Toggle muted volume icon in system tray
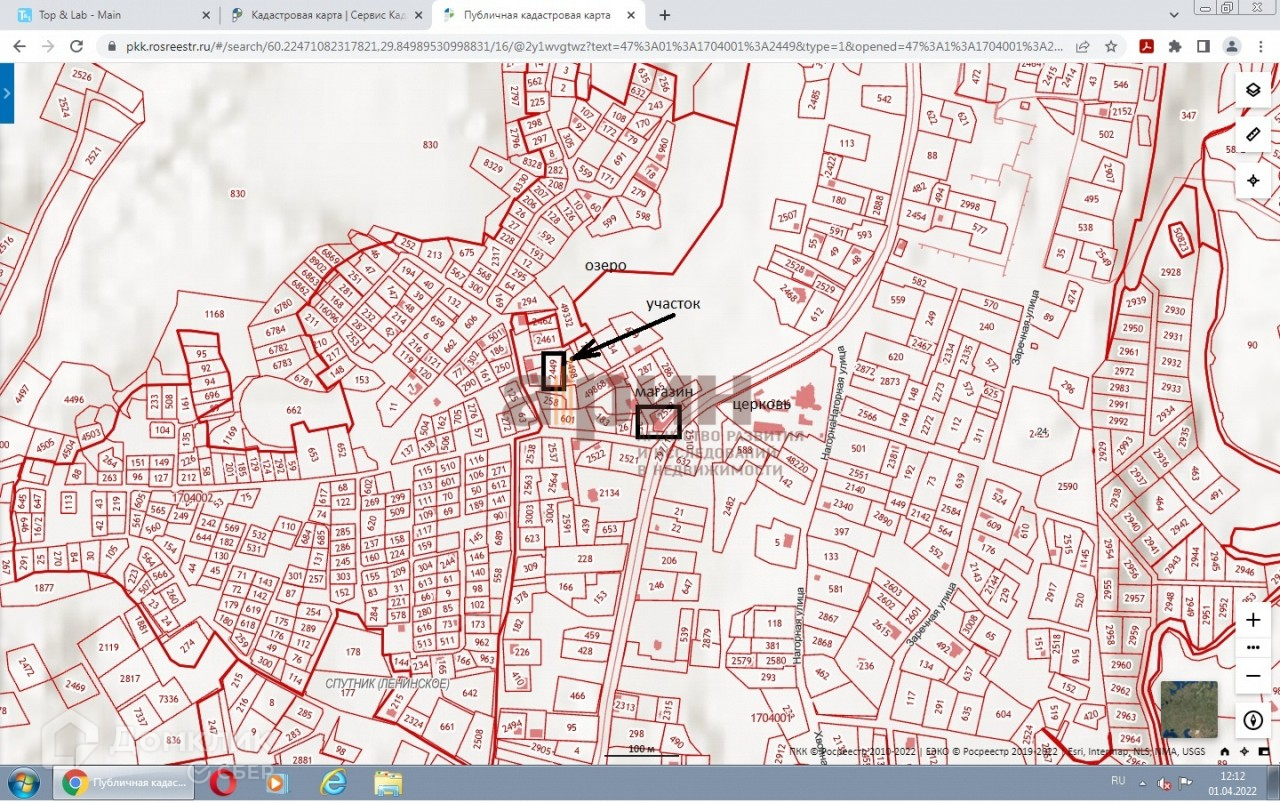Image resolution: width=1280 pixels, height=803 pixels. pos(1165,782)
